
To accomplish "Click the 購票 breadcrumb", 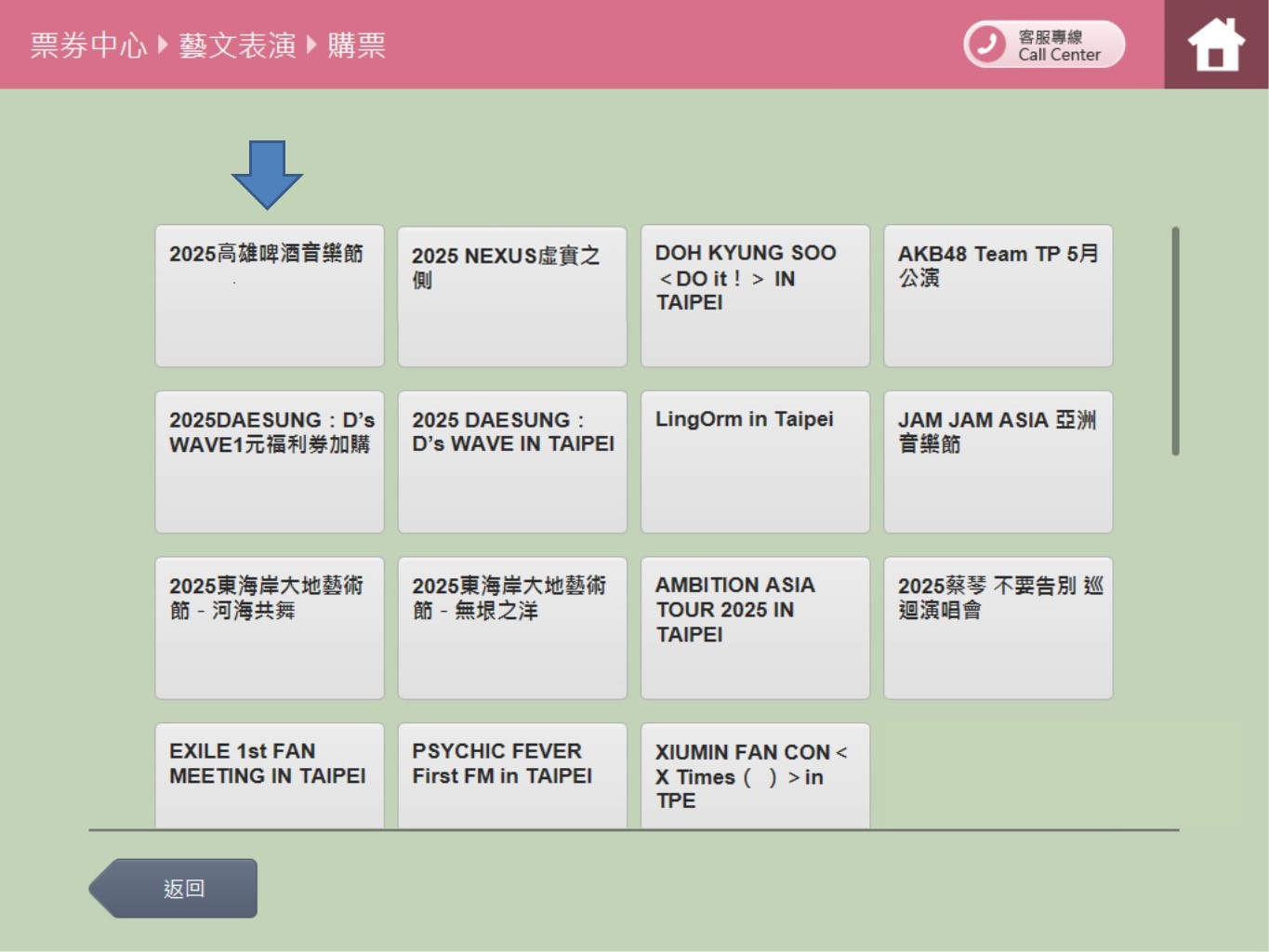I will [356, 45].
